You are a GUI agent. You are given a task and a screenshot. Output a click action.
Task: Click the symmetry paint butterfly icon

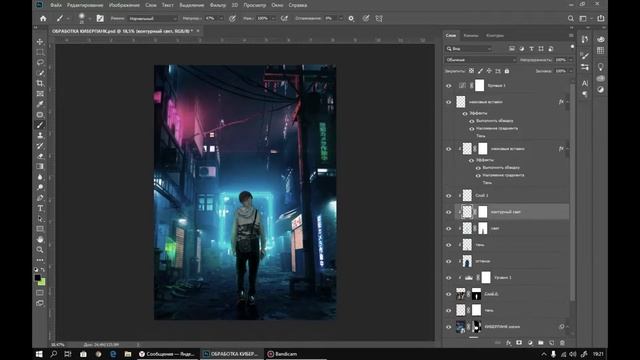click(379, 18)
